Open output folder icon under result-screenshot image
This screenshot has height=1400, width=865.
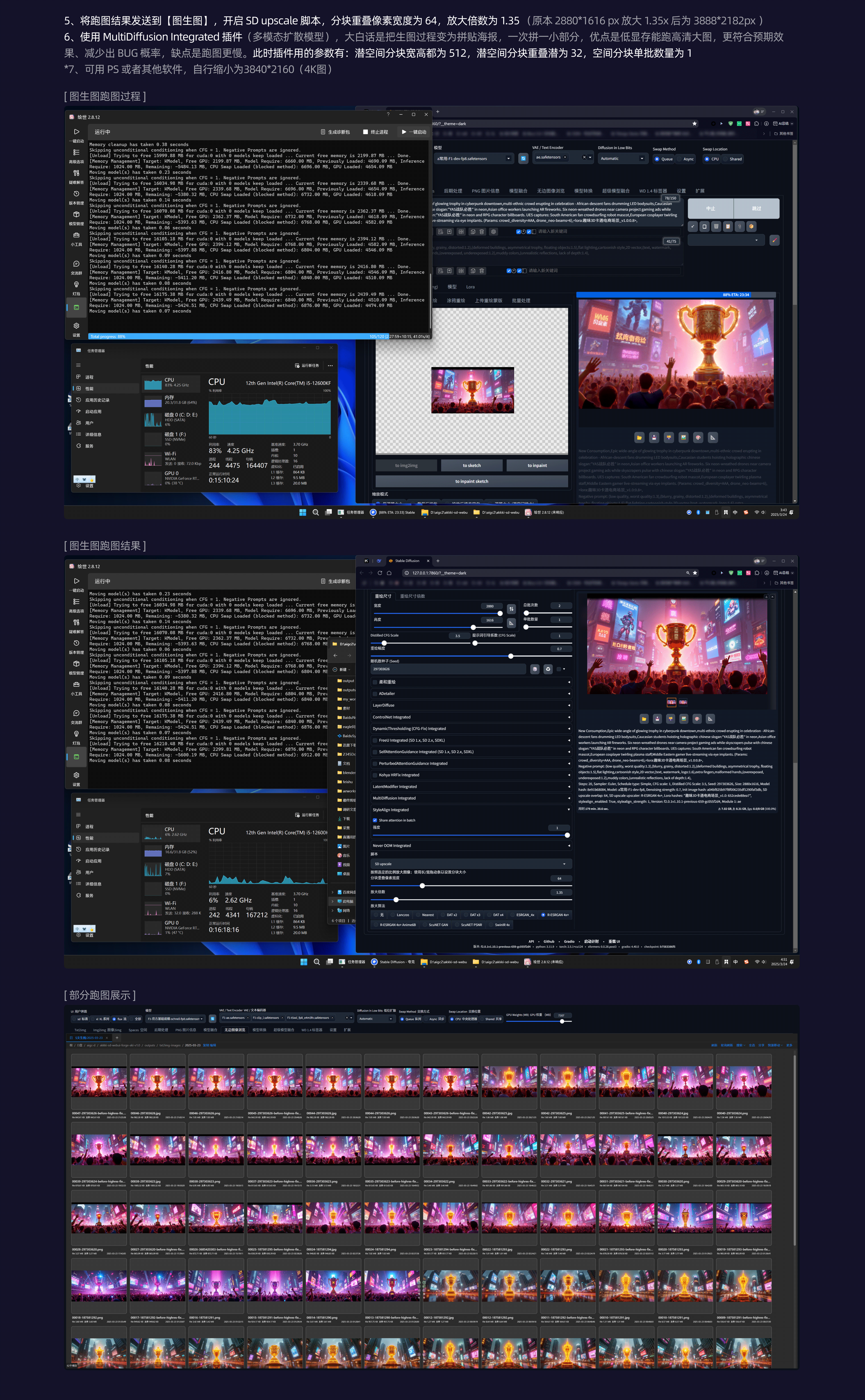pos(644,719)
